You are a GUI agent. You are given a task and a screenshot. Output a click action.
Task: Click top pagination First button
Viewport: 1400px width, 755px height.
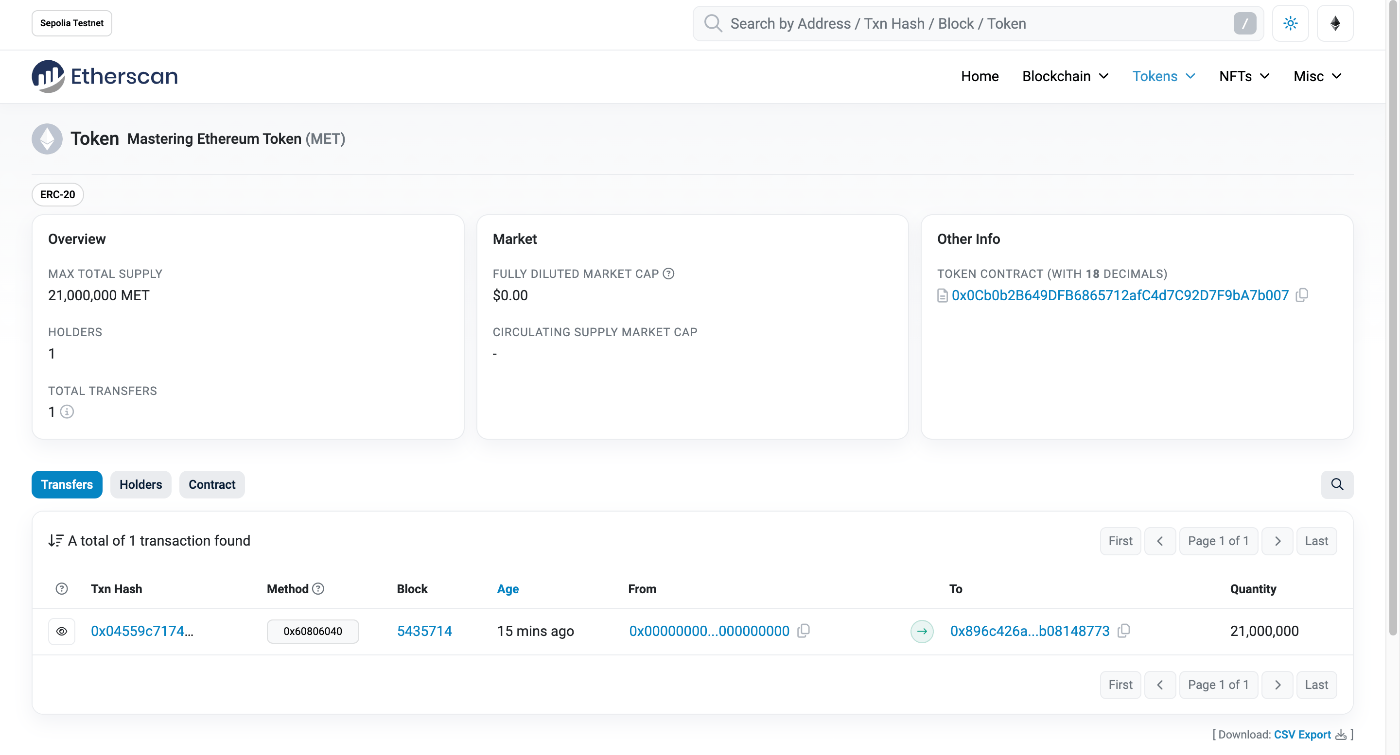tap(1121, 541)
